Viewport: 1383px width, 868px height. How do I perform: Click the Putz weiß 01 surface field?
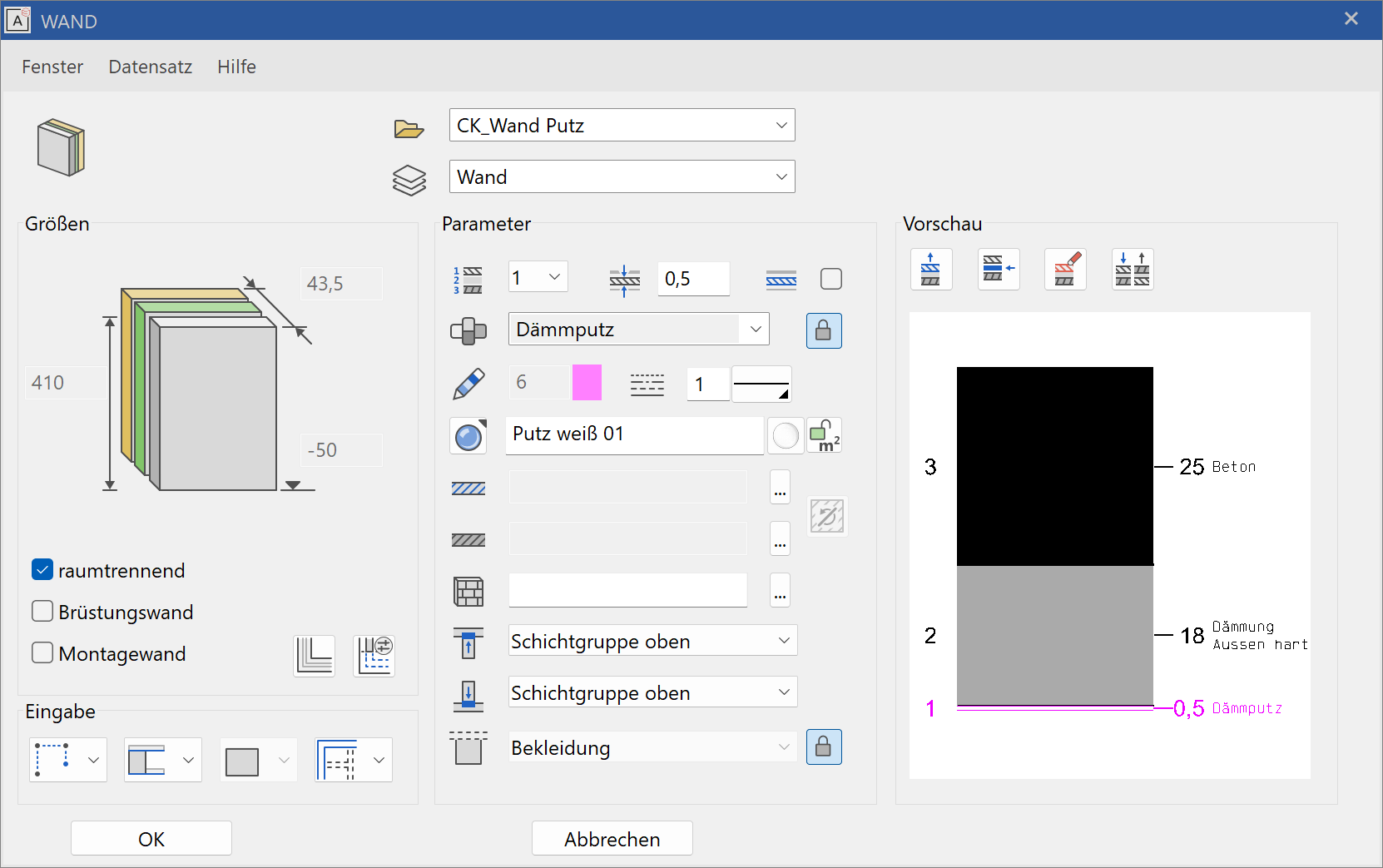point(635,435)
